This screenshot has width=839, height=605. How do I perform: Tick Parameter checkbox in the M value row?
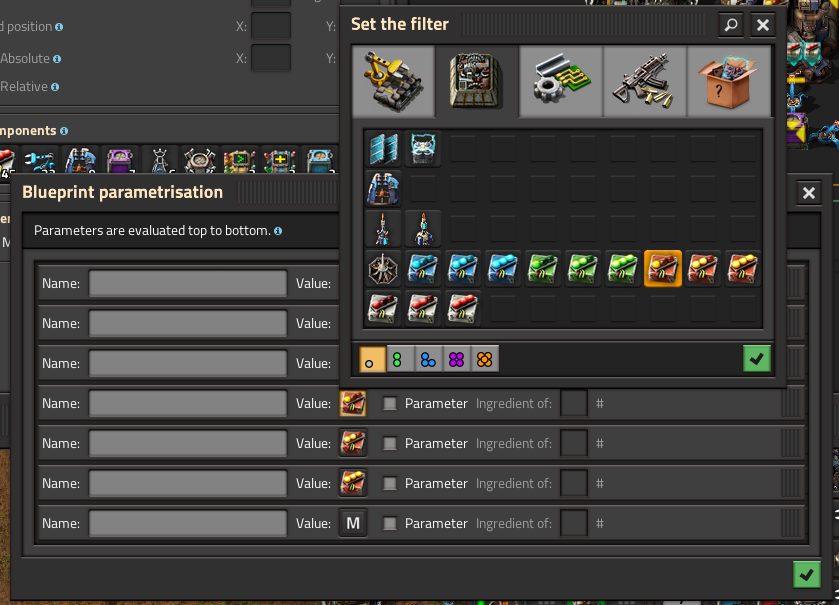click(x=390, y=523)
